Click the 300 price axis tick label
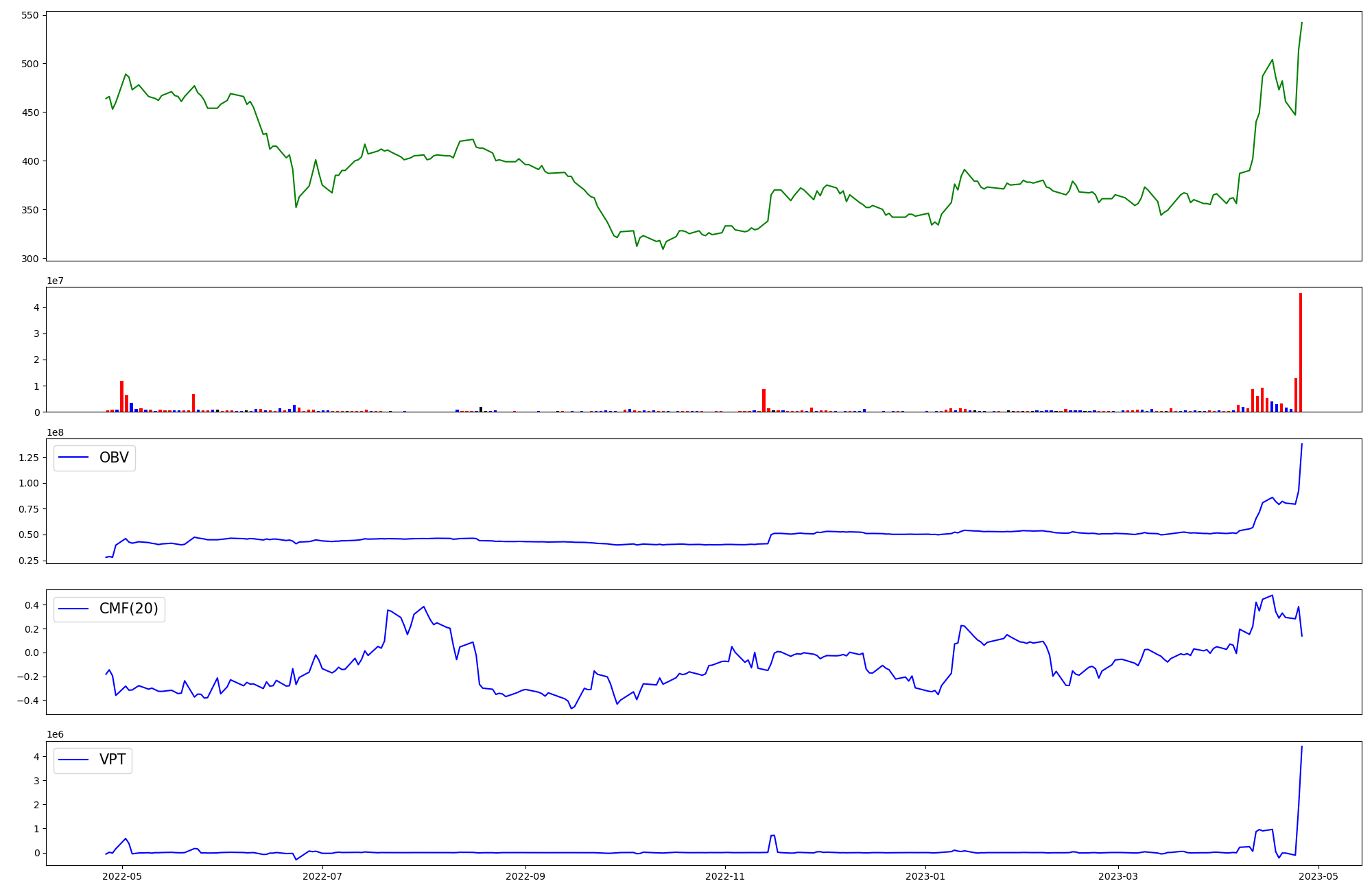1372x892 pixels. (x=32, y=259)
